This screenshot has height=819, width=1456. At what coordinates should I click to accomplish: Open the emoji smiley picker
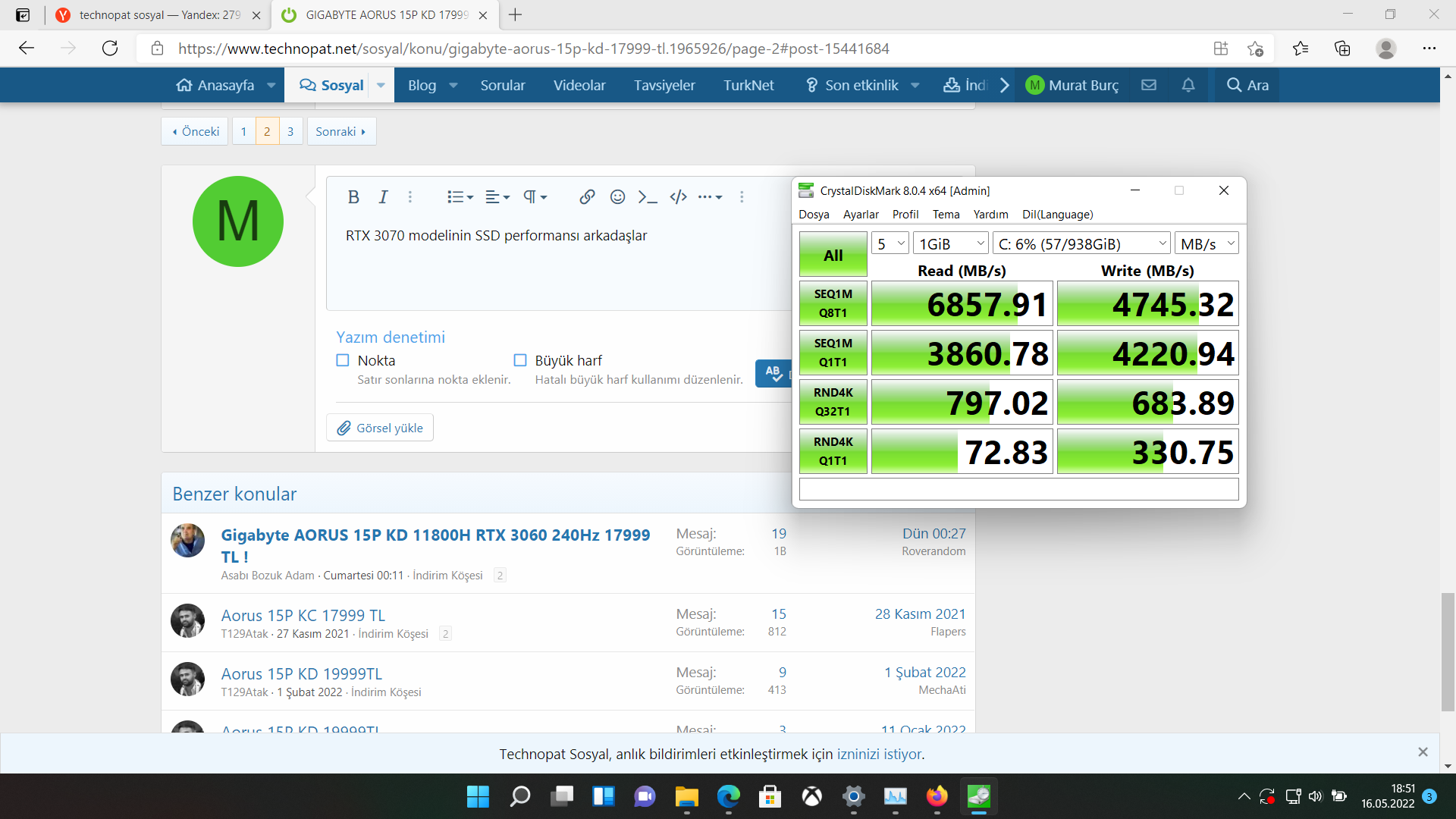coord(617,197)
